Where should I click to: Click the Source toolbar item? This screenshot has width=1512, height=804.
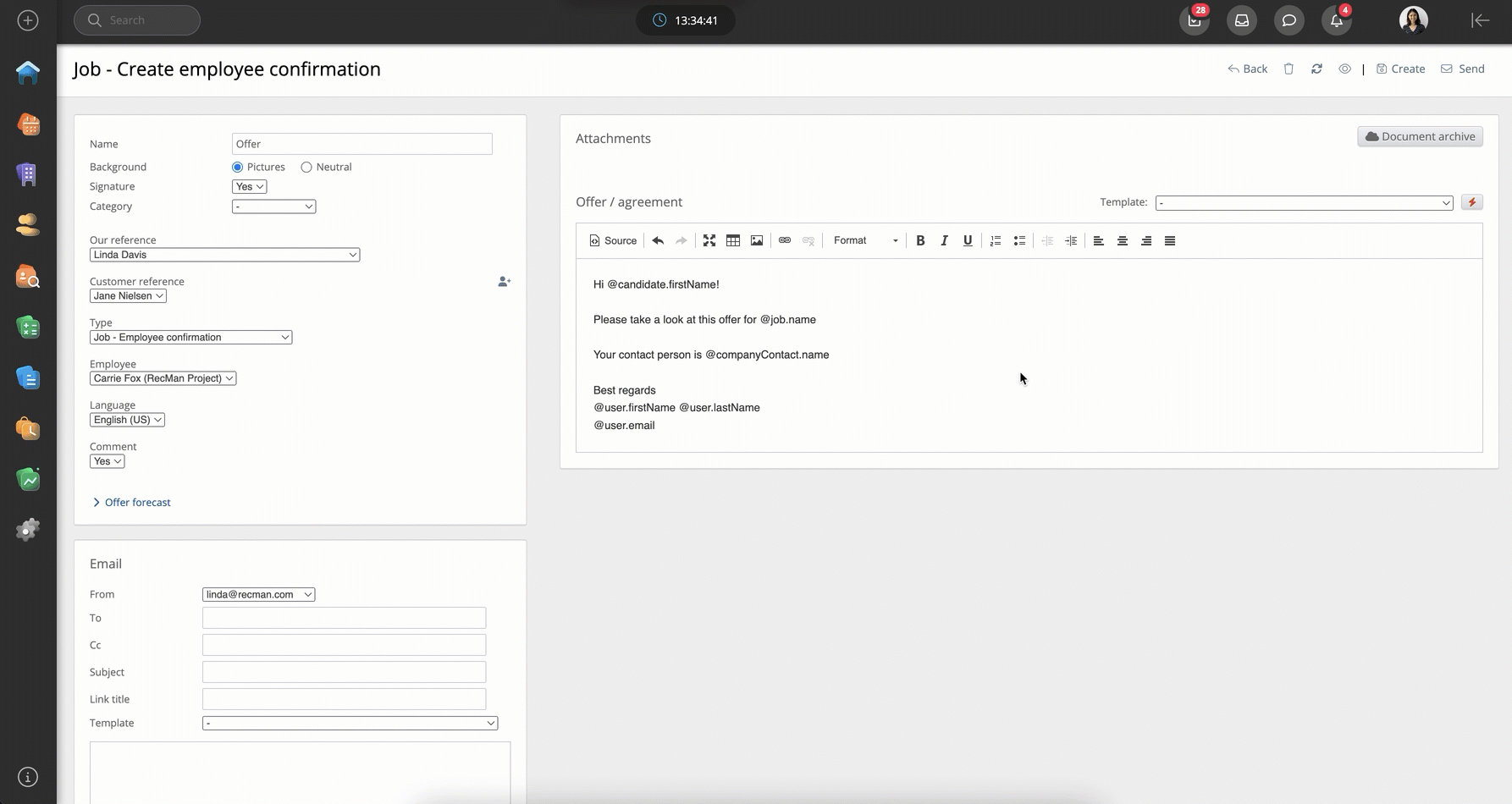613,240
